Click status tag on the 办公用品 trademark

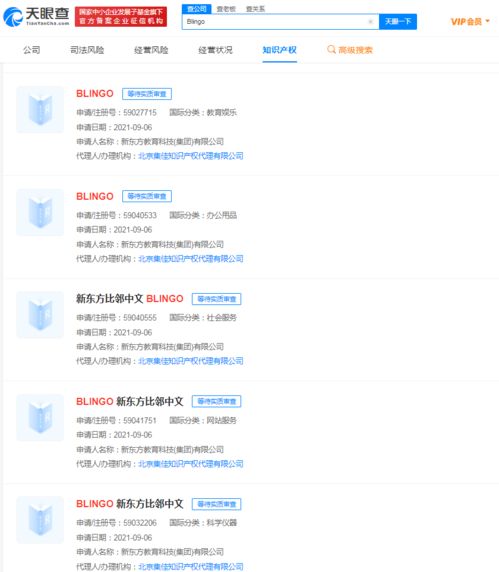coord(147,196)
